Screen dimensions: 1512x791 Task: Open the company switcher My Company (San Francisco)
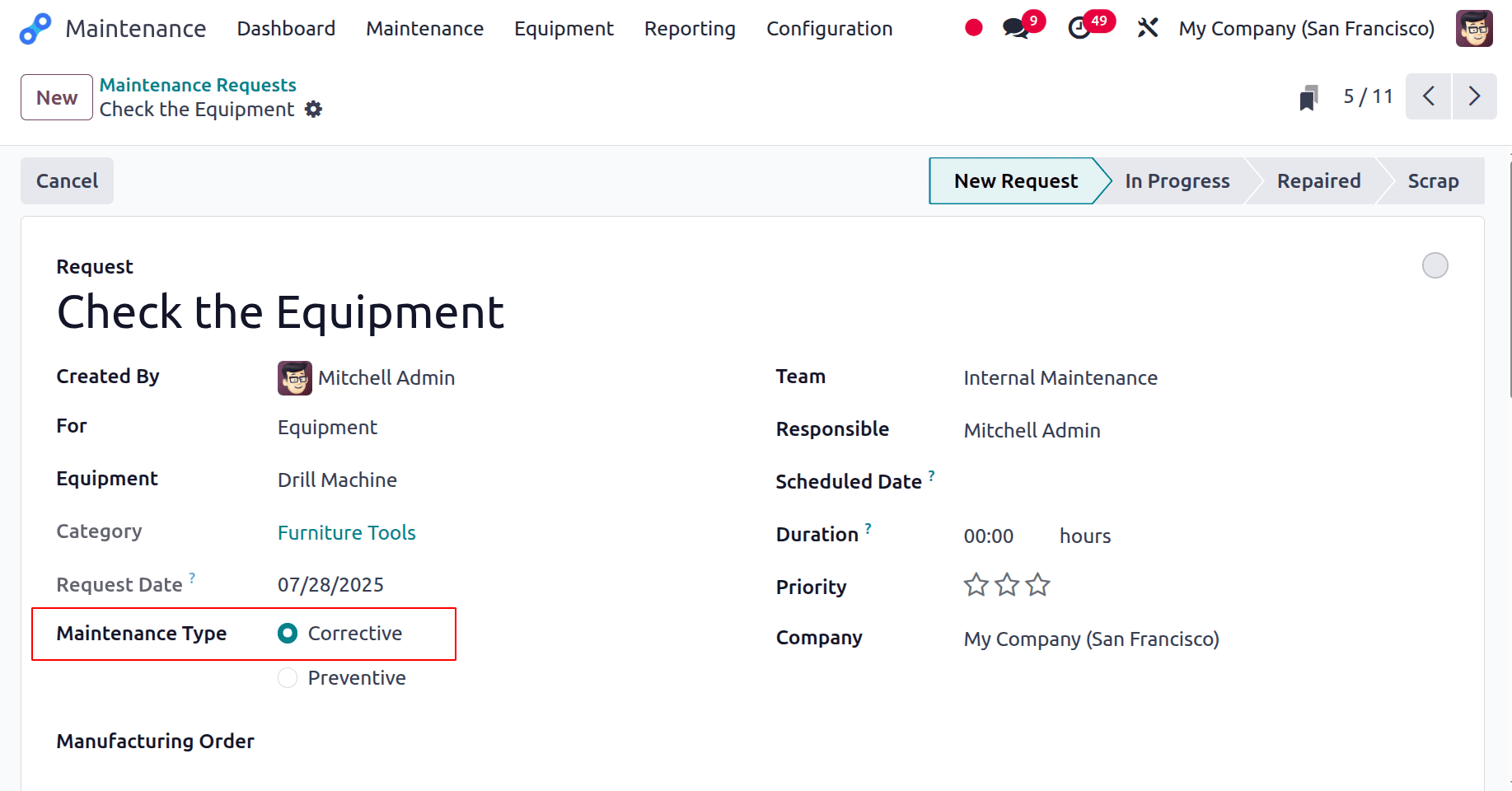tap(1306, 28)
